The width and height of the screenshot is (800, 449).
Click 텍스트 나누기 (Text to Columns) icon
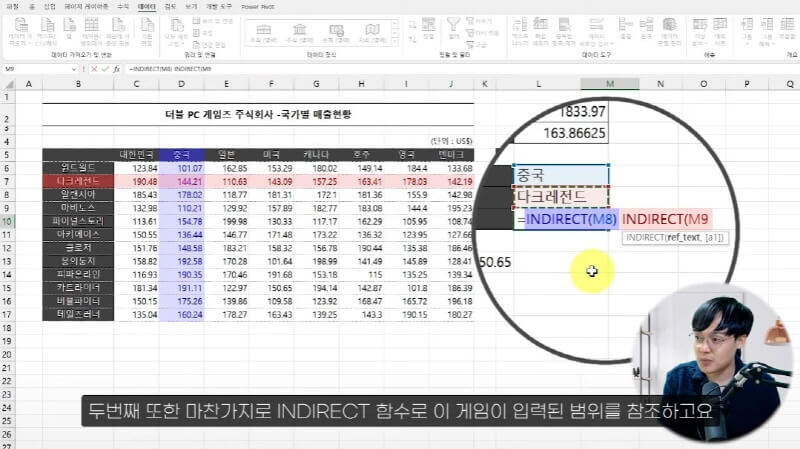click(x=520, y=32)
